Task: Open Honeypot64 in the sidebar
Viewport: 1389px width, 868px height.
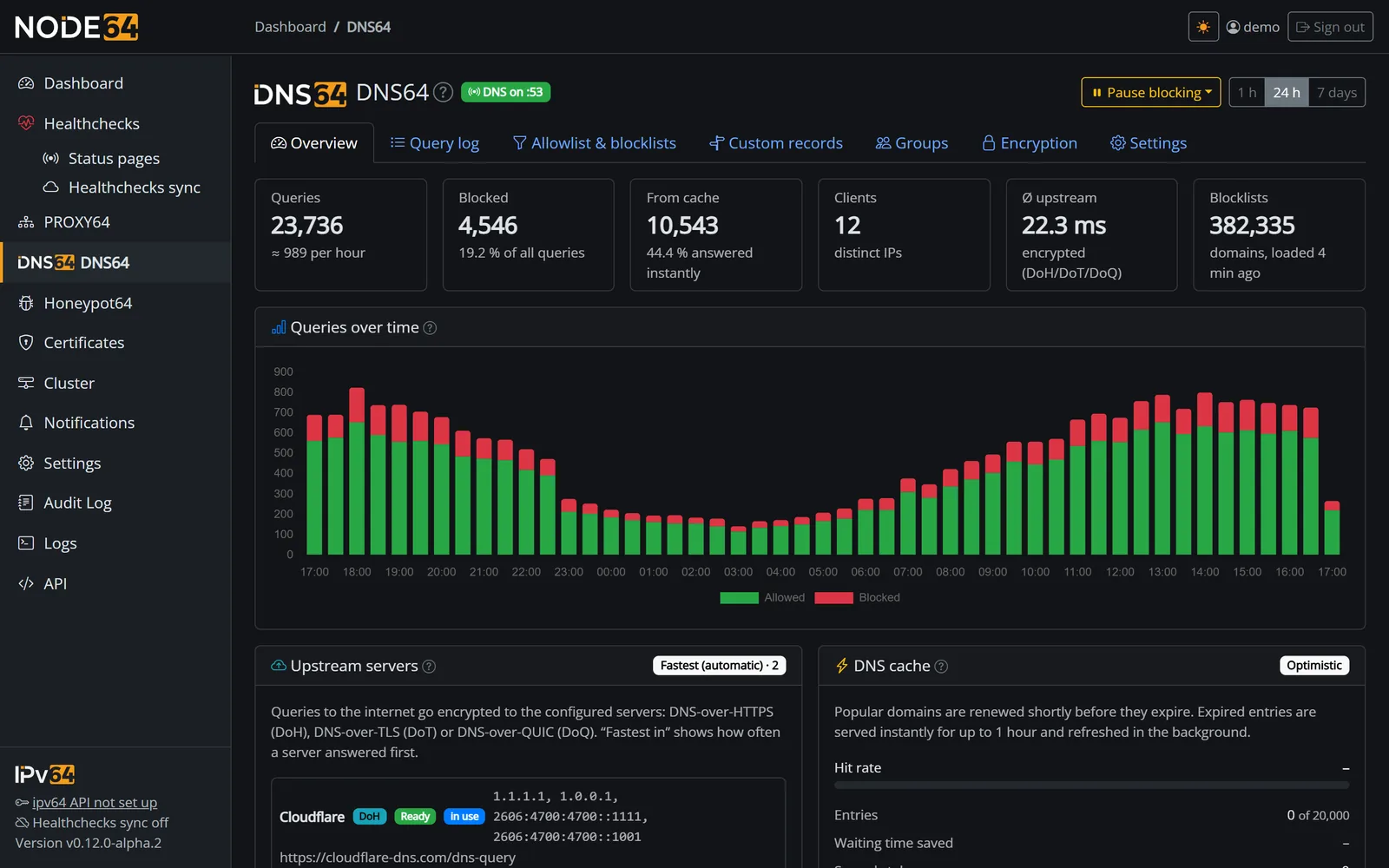Action: pyautogui.click(x=115, y=303)
